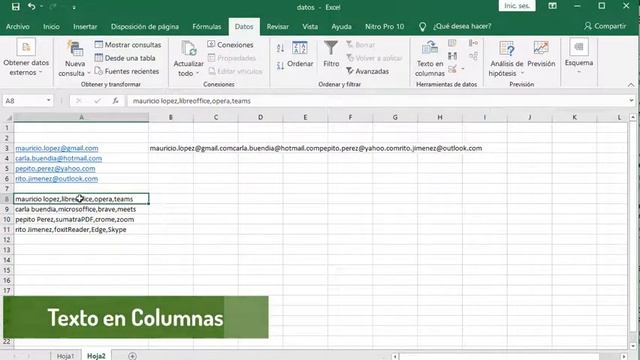Open the Ordenar sort dialog icon

tap(300, 54)
